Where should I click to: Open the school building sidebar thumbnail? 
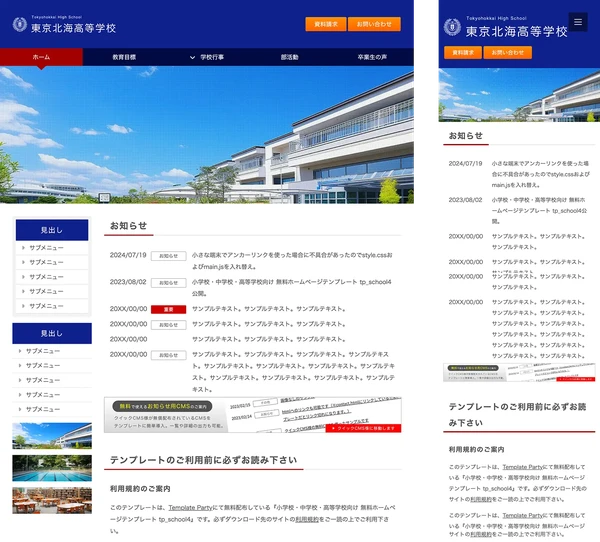point(52,436)
